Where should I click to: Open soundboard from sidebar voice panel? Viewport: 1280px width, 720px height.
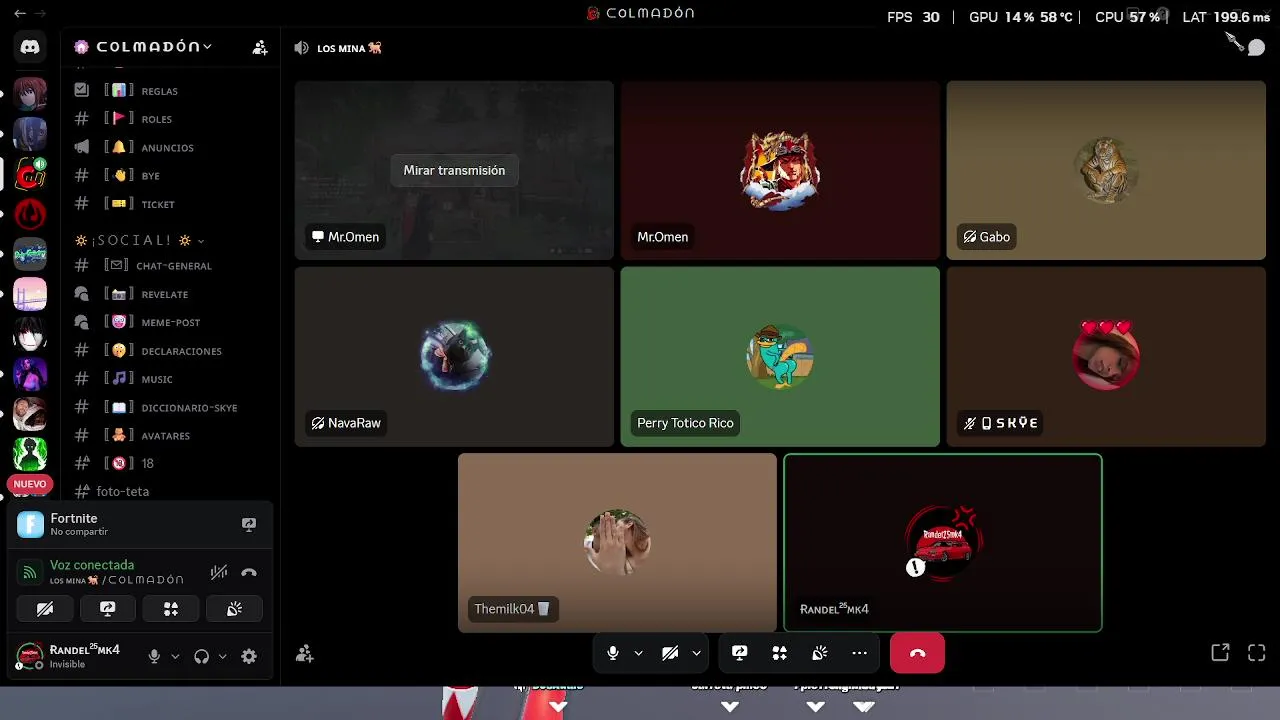(x=234, y=609)
